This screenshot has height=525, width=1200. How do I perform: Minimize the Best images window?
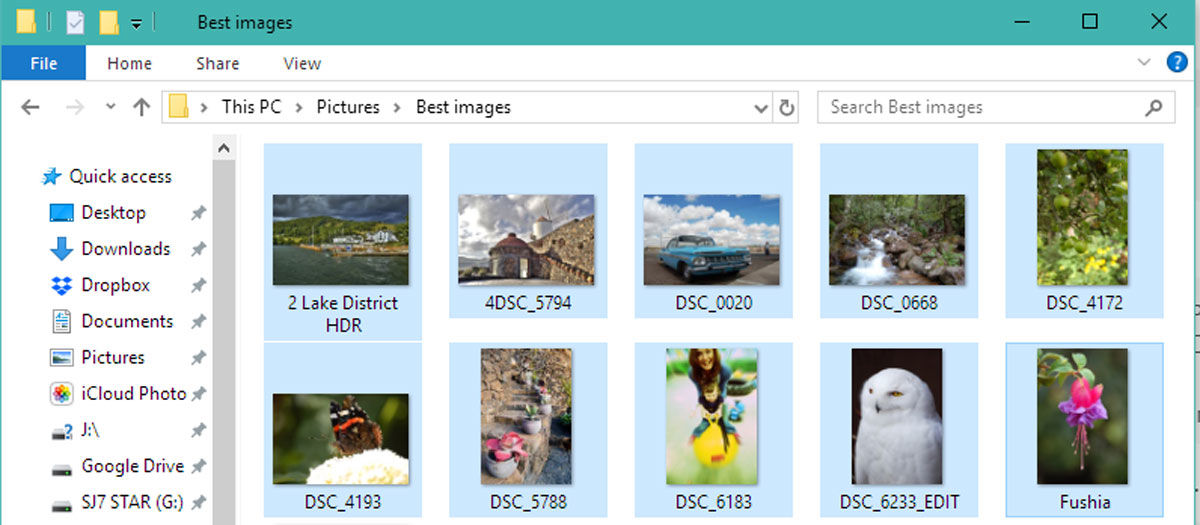coord(1022,21)
